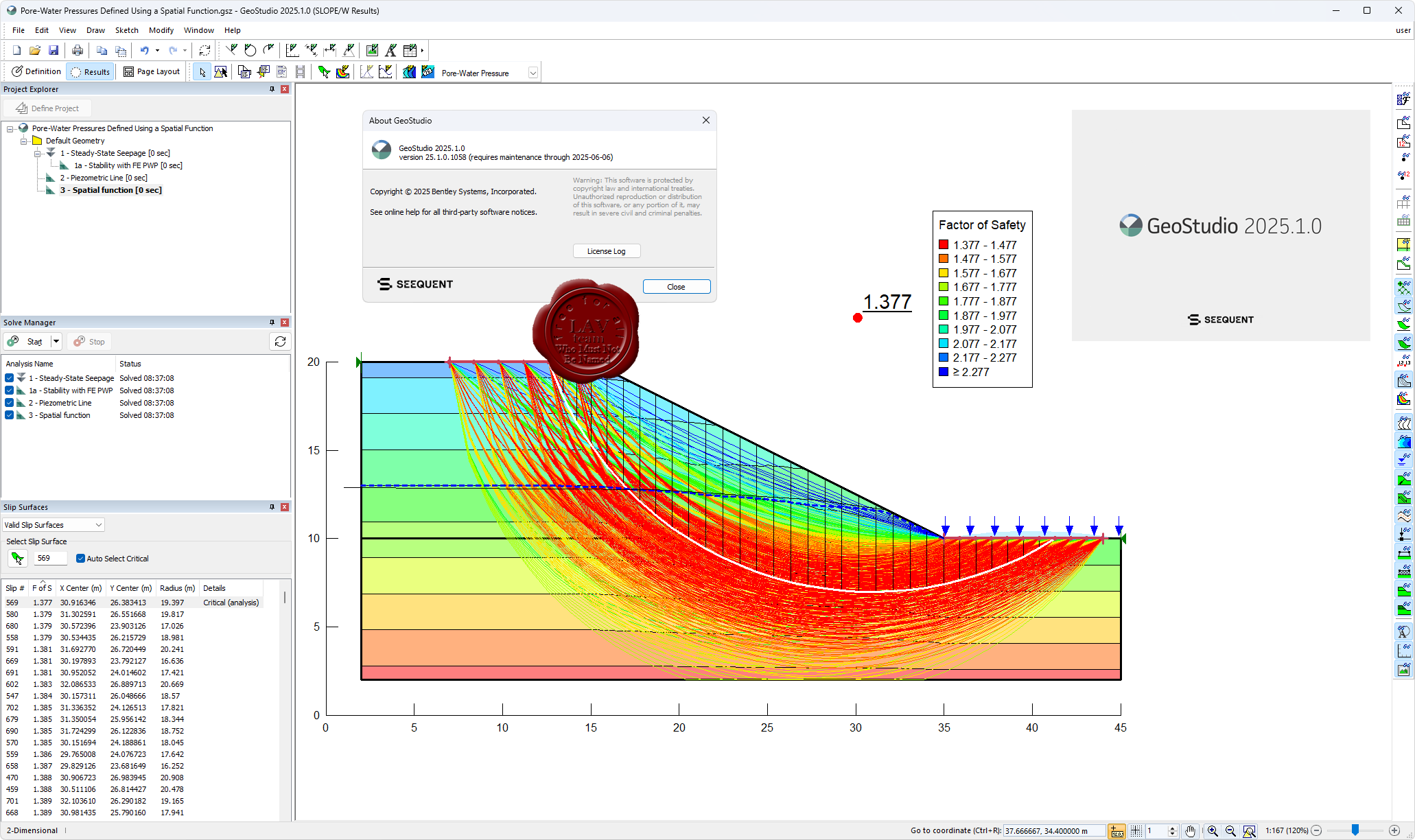Click the Start solve button
The height and width of the screenshot is (840, 1415).
(x=27, y=342)
